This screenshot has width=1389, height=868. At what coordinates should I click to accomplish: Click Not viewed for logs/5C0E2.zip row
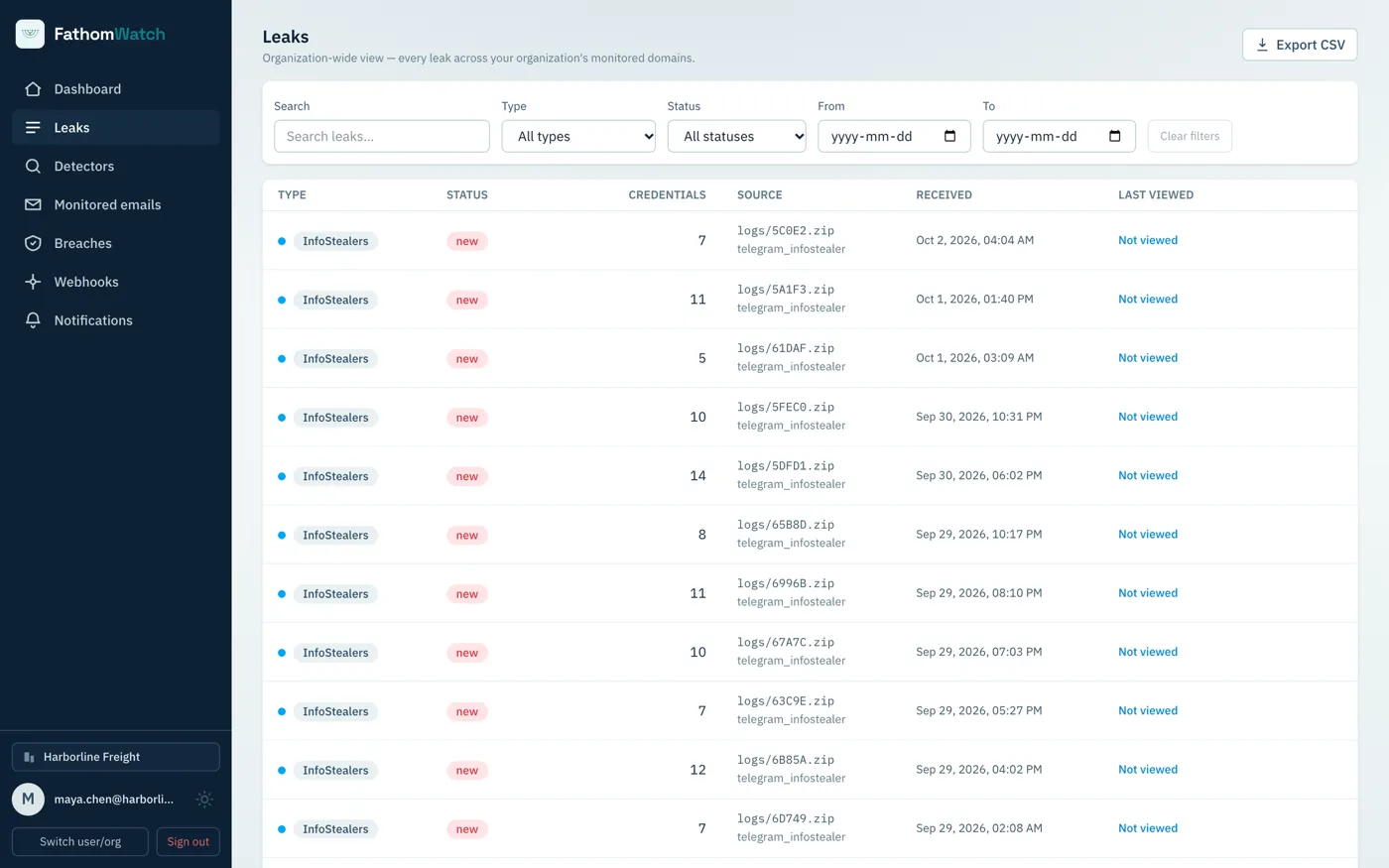pyautogui.click(x=1148, y=240)
